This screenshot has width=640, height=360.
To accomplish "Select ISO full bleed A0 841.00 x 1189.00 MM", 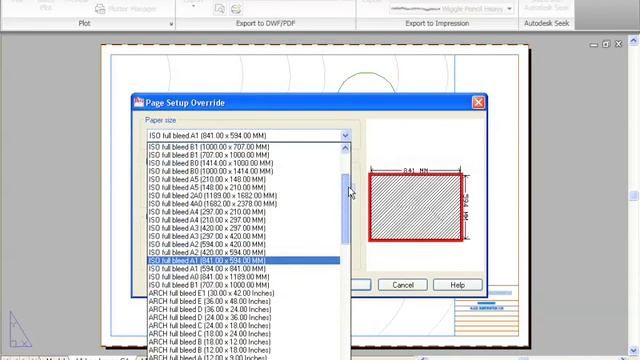I will coord(244,277).
